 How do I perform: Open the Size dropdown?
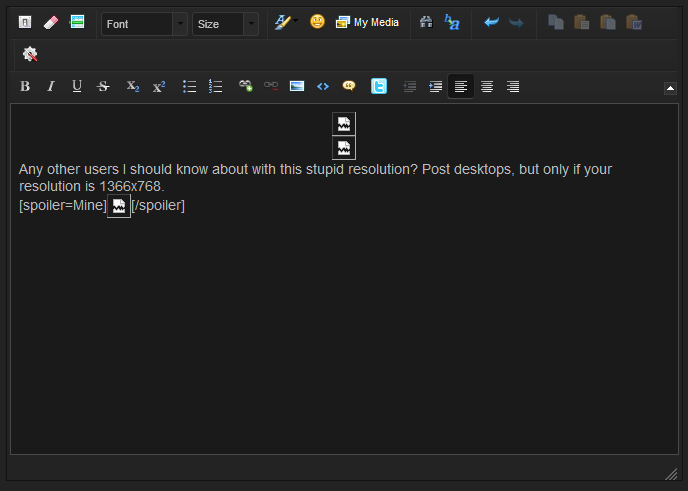point(225,24)
